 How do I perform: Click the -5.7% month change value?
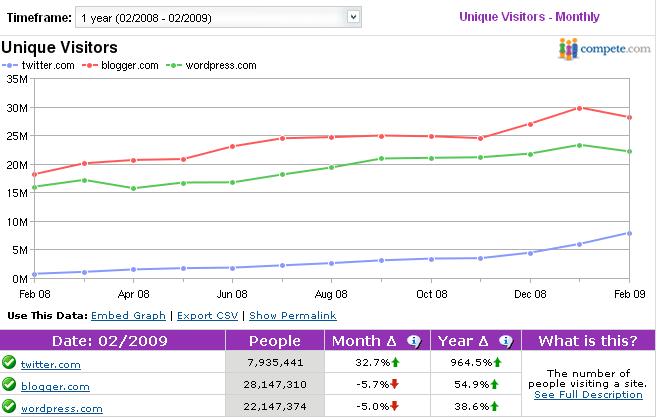pos(373,384)
